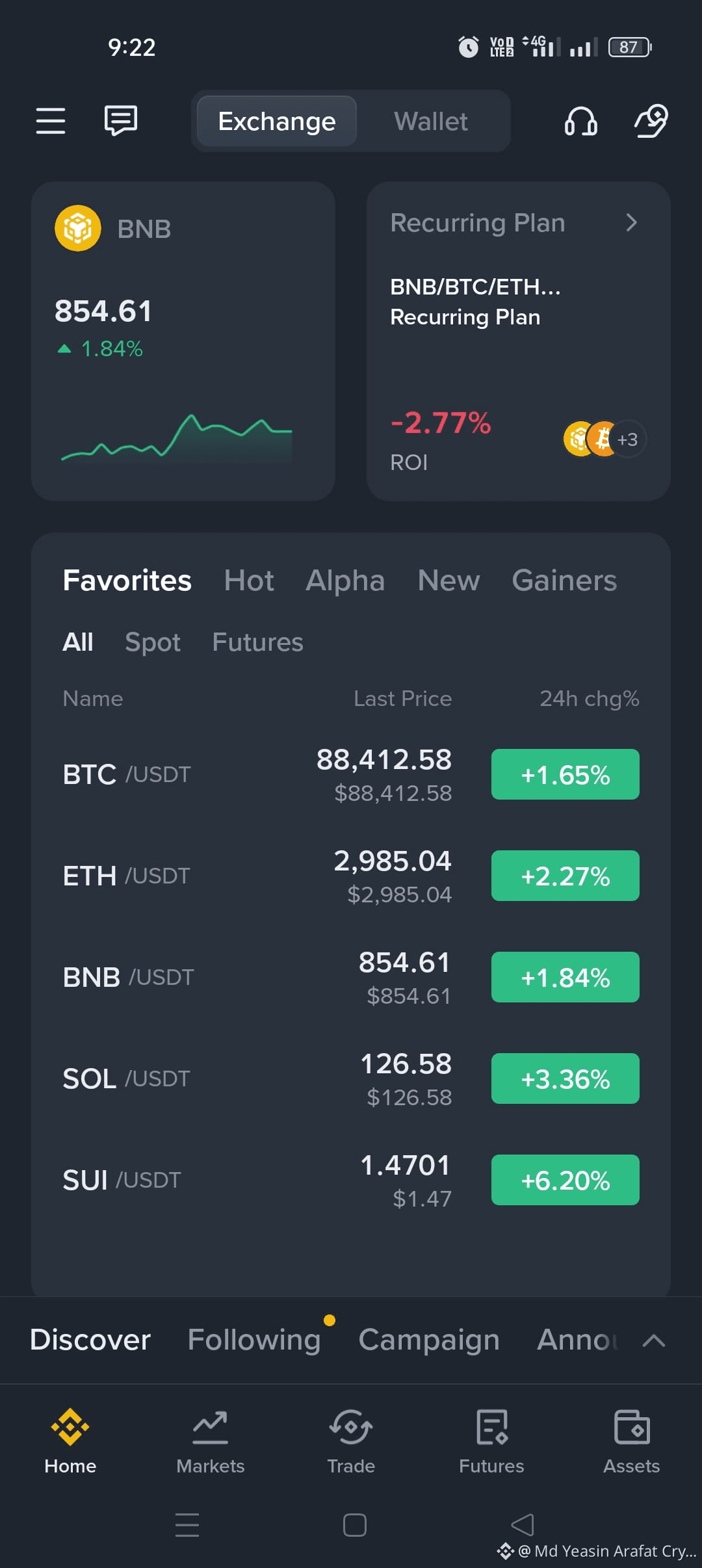
Task: Open the BNB price chart card
Action: coord(183,341)
